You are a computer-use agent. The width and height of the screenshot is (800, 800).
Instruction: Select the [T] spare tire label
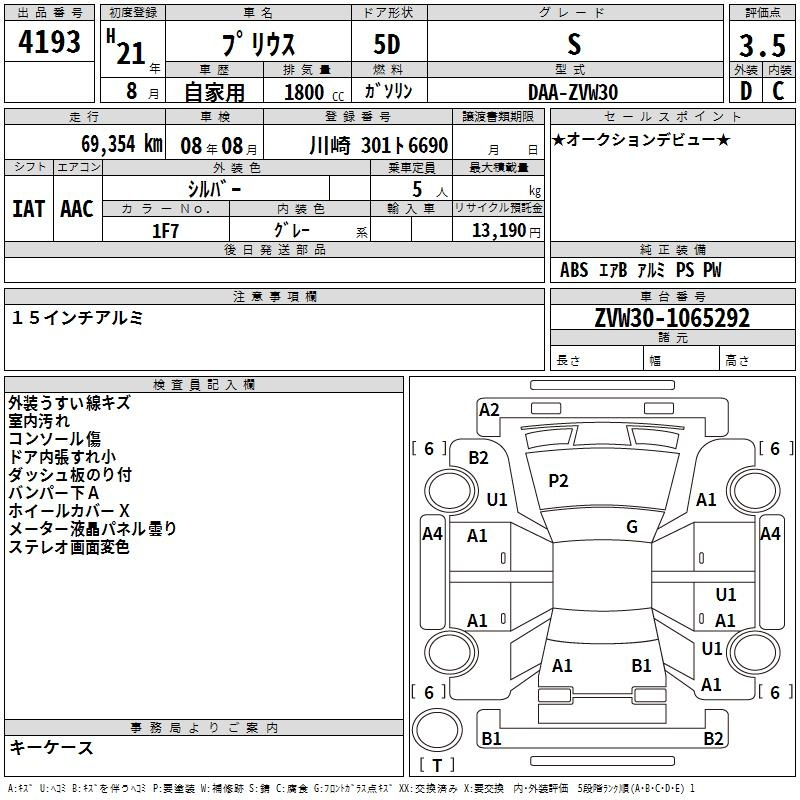pyautogui.click(x=437, y=765)
